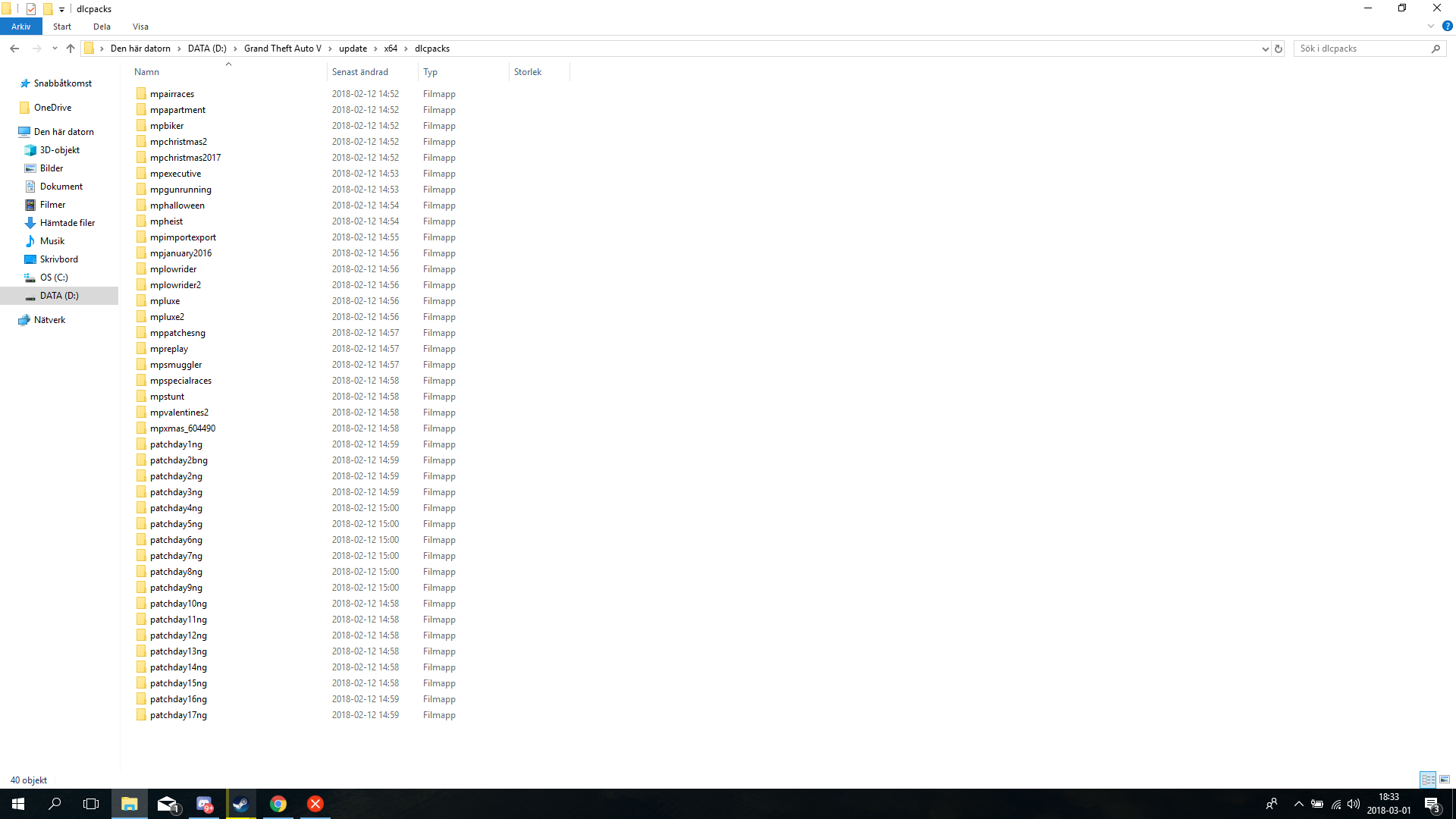Image resolution: width=1456 pixels, height=819 pixels.
Task: Expand the chevron after 'x64' in breadcrumb
Action: [x=406, y=49]
